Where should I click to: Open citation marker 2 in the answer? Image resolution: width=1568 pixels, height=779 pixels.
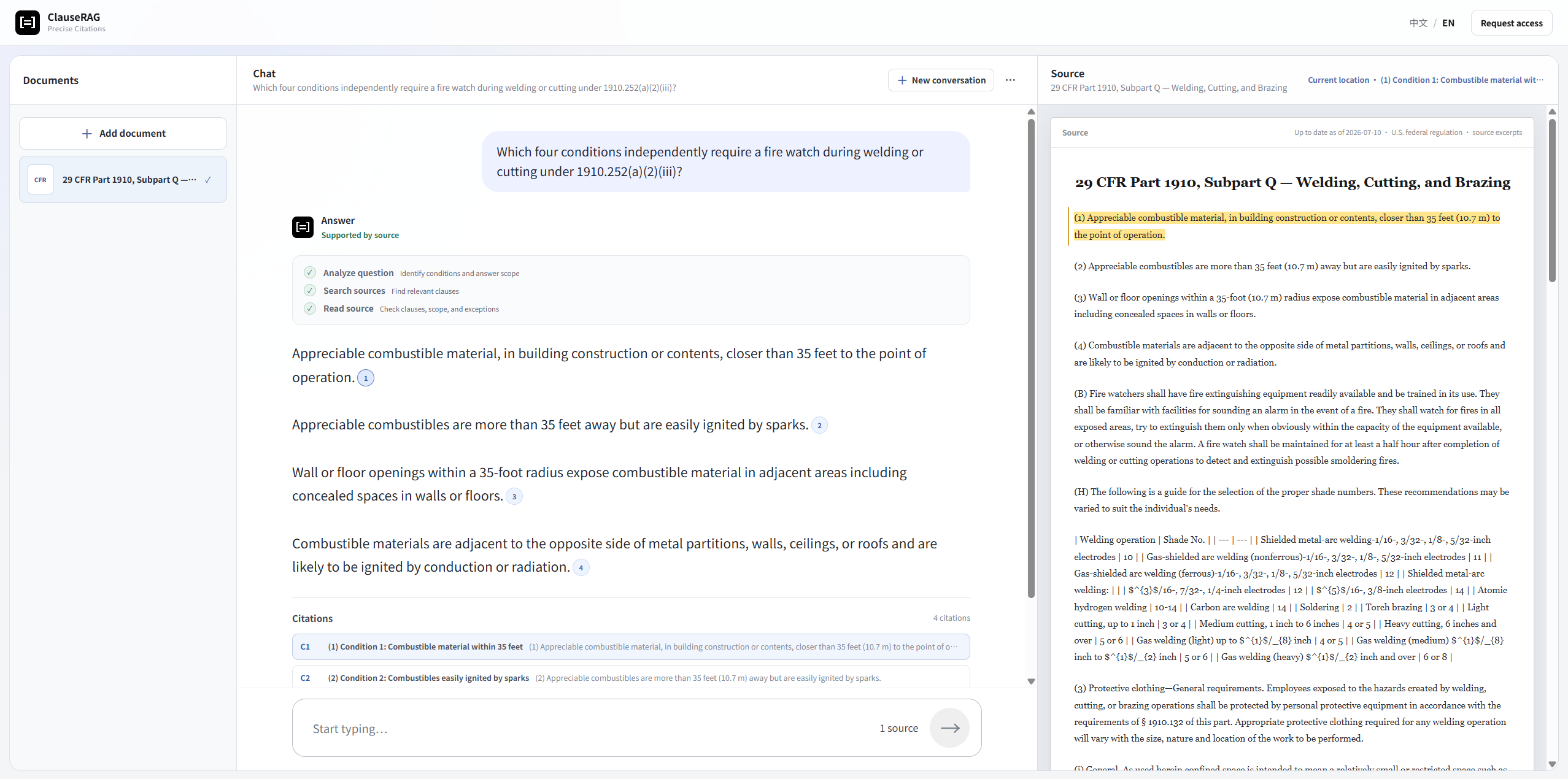coord(819,425)
